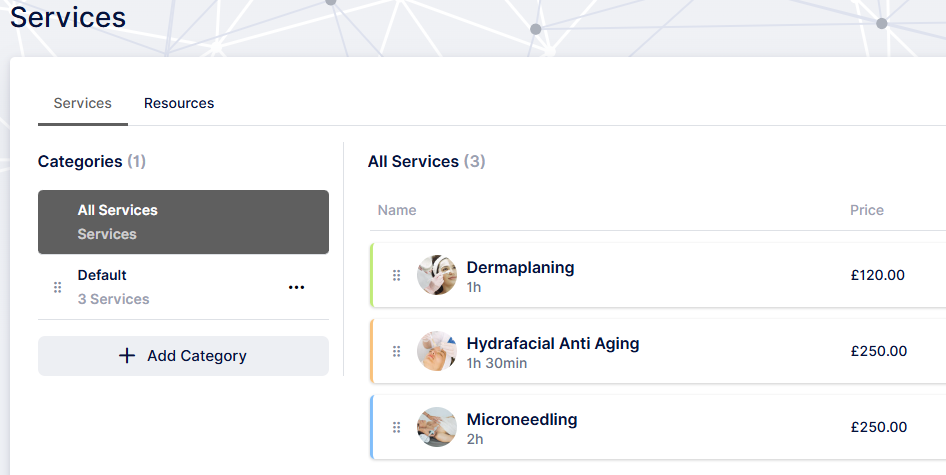
Task: Open the Dermaplaning service name
Action: tap(520, 267)
